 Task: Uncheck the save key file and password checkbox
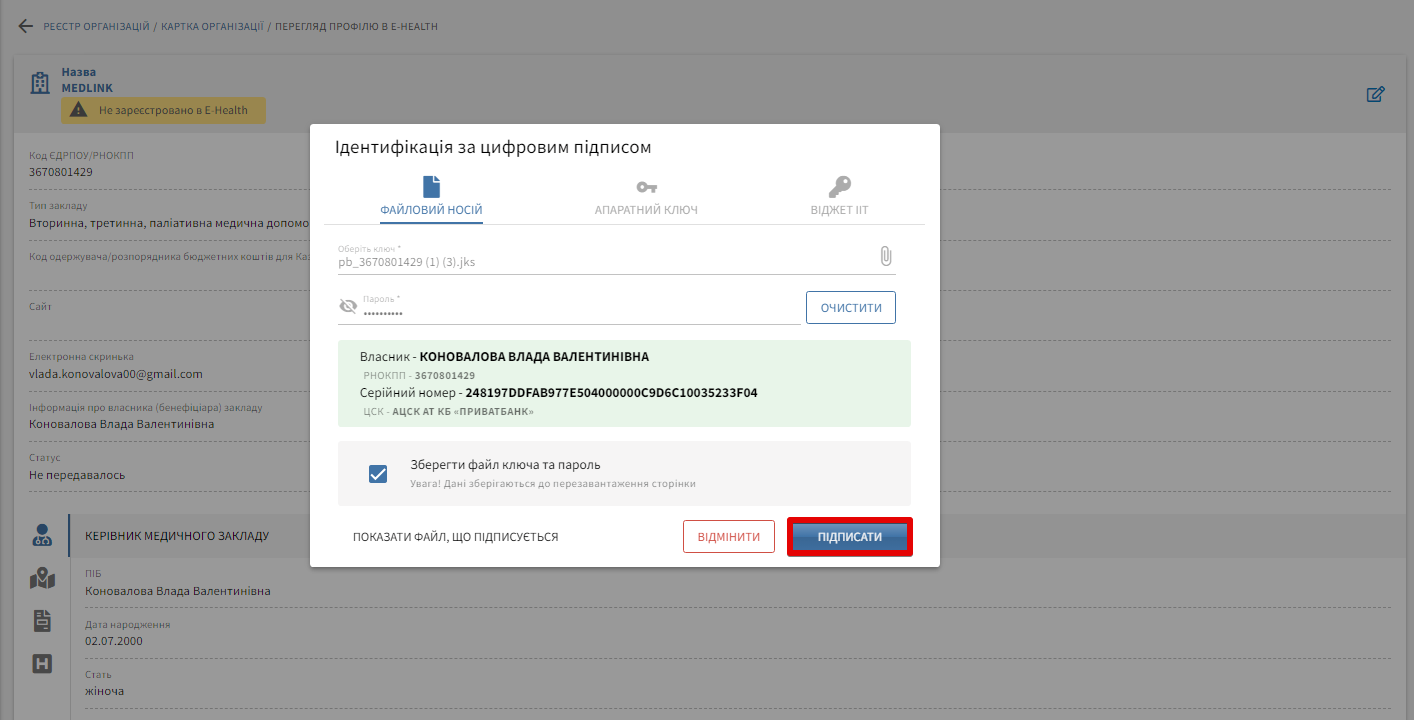pyautogui.click(x=378, y=474)
